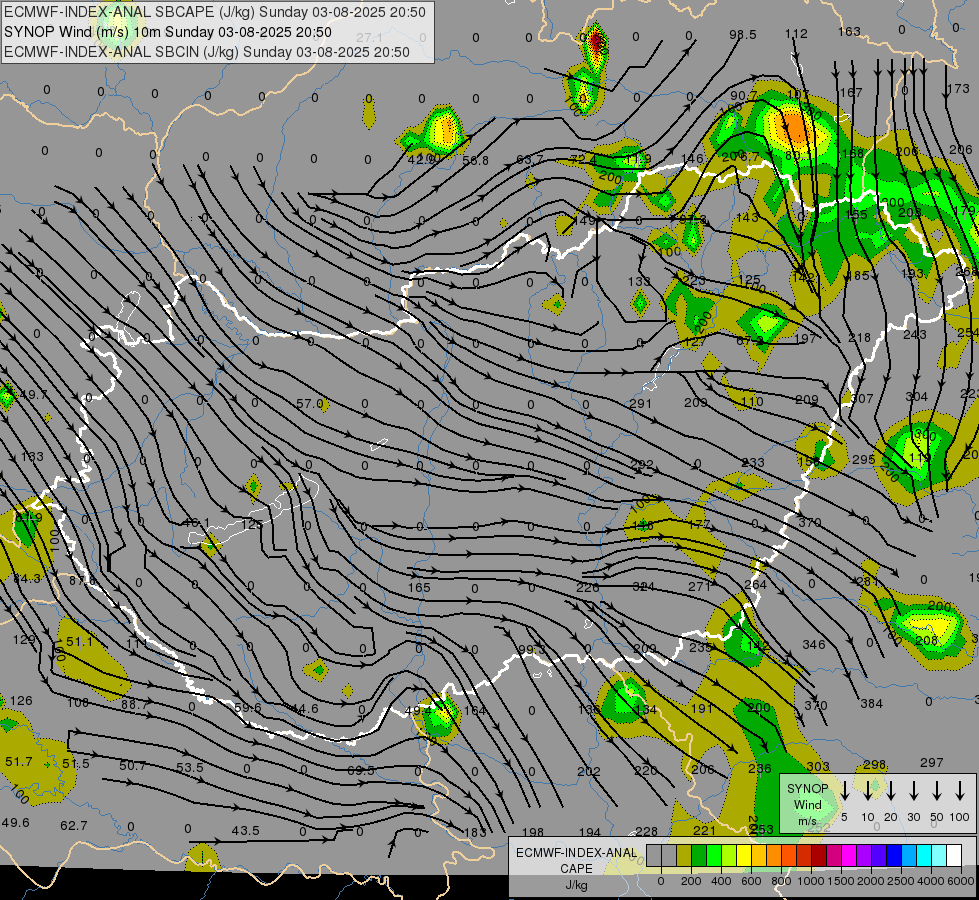Click the SYNOP Wind 10m header line
Image resolution: width=979 pixels, height=900 pixels.
(x=168, y=32)
